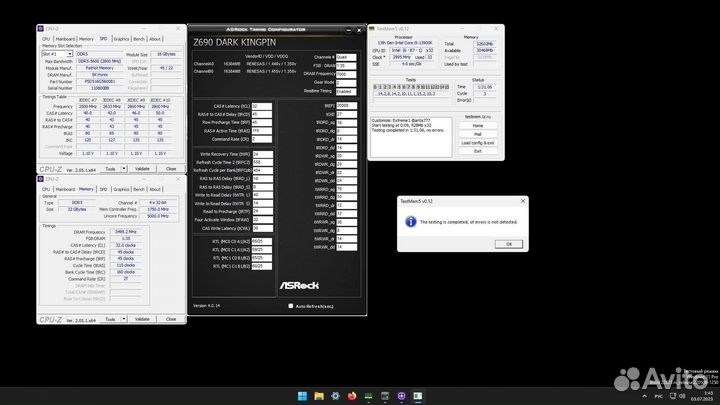
Task: Click TestMem5 memory icon in title bar
Action: [372, 28]
